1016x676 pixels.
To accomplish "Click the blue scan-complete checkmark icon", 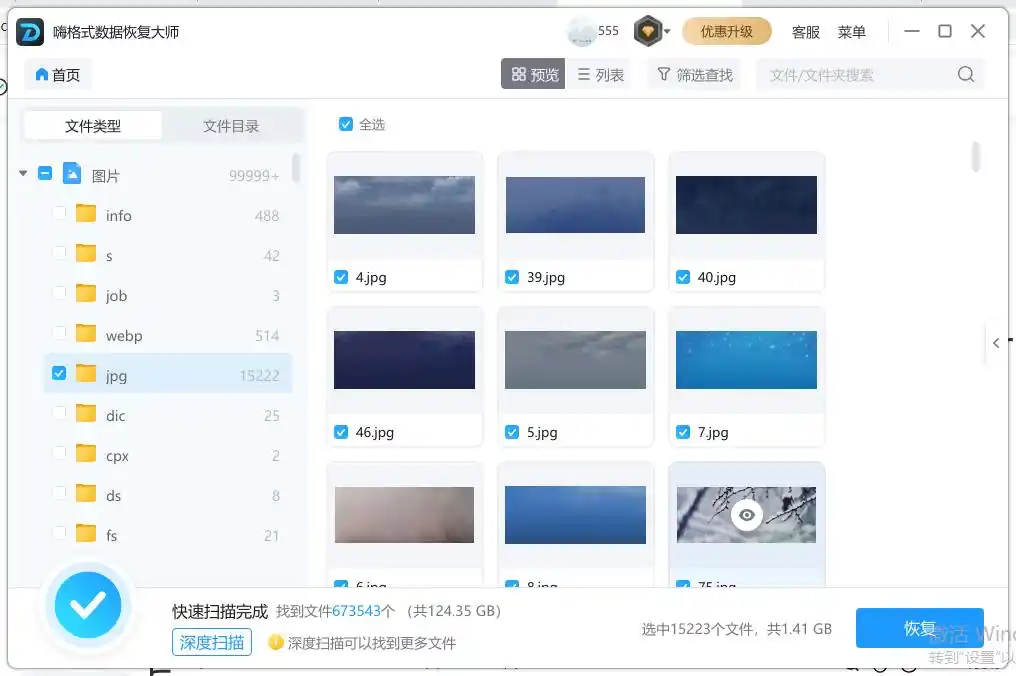I will point(88,605).
